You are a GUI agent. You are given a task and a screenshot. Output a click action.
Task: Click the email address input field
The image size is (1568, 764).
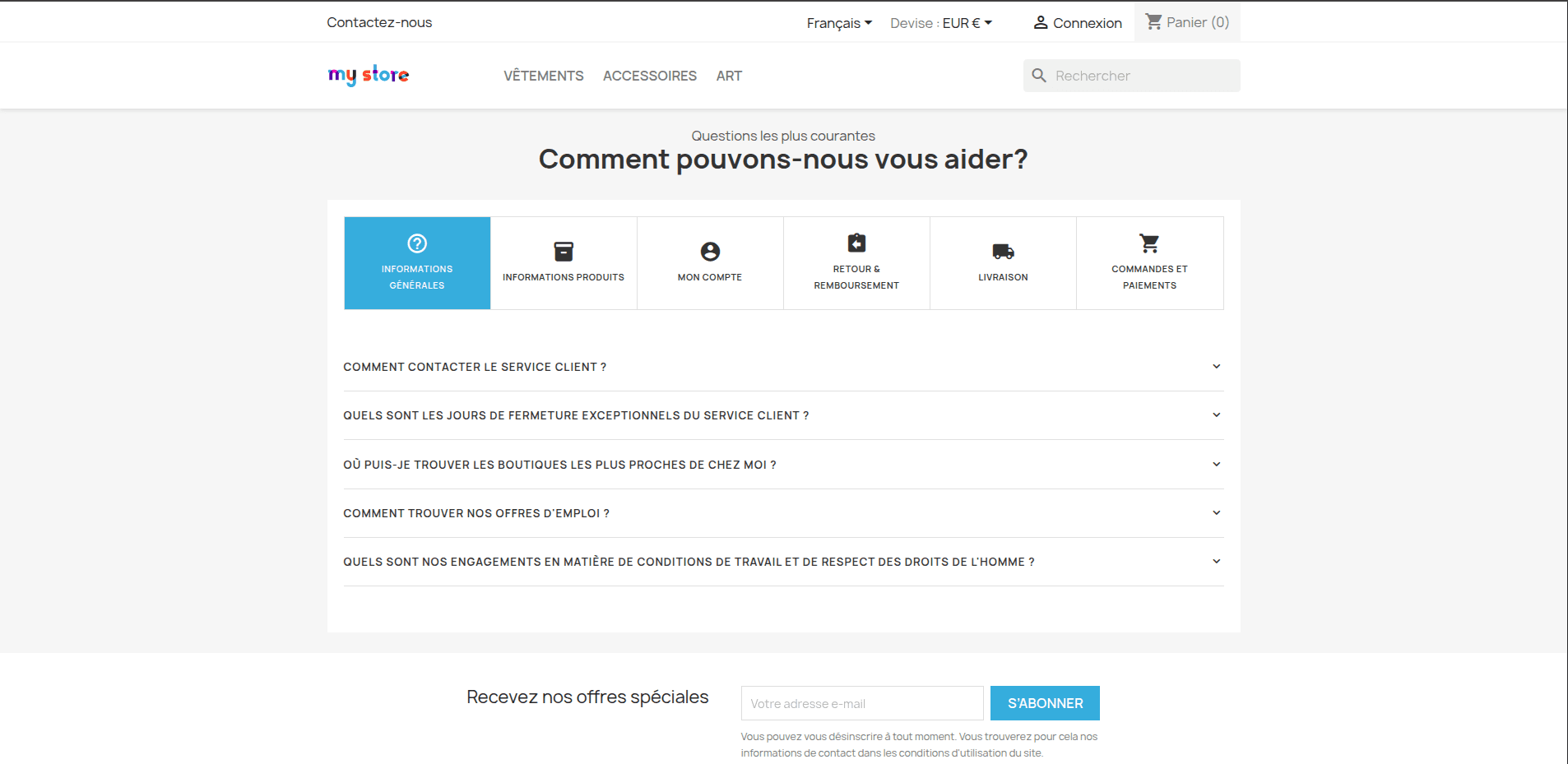coord(861,703)
